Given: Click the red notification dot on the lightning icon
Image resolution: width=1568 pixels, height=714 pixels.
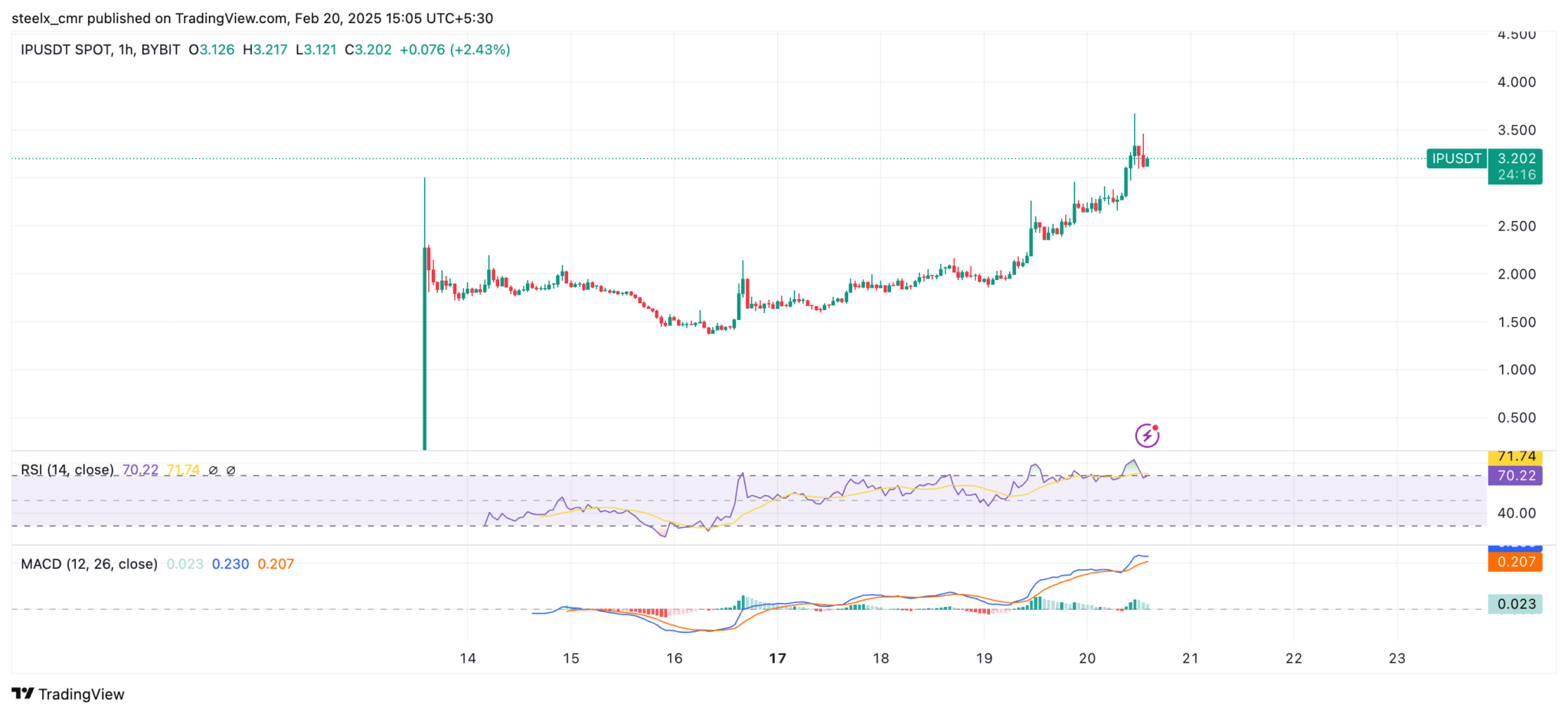Looking at the screenshot, I should (1156, 426).
